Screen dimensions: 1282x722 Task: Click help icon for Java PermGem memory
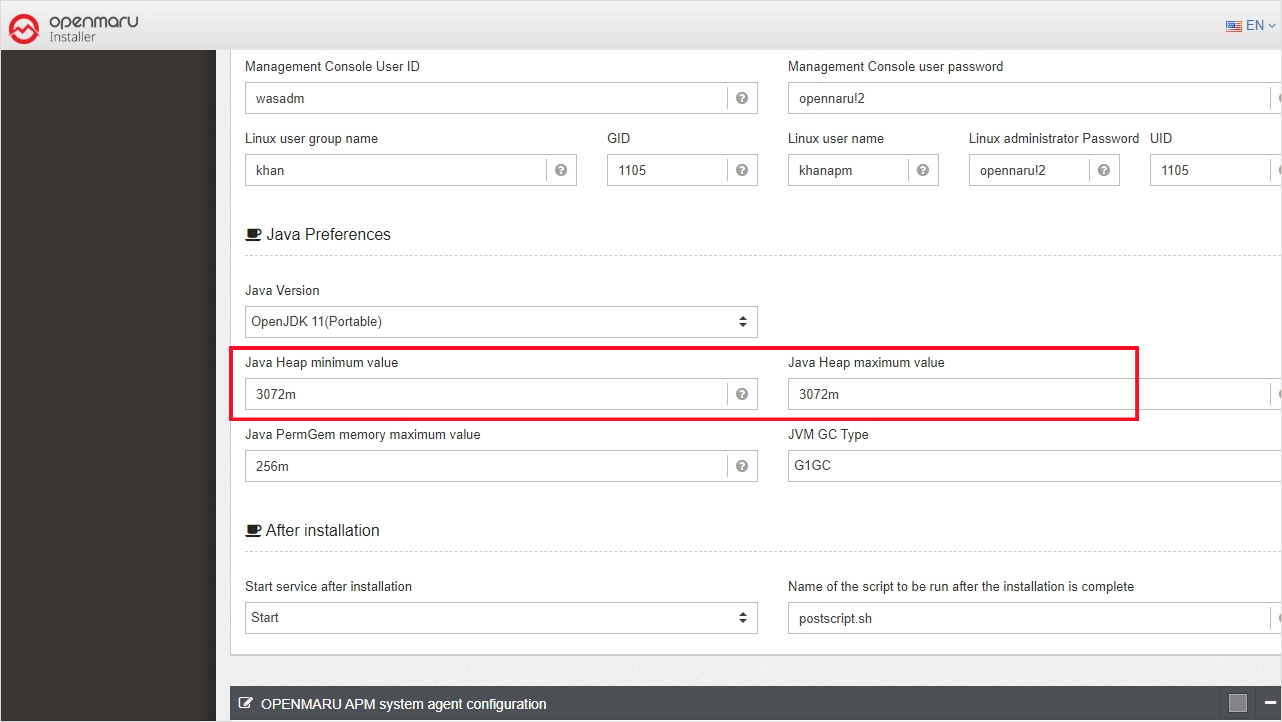tap(742, 466)
